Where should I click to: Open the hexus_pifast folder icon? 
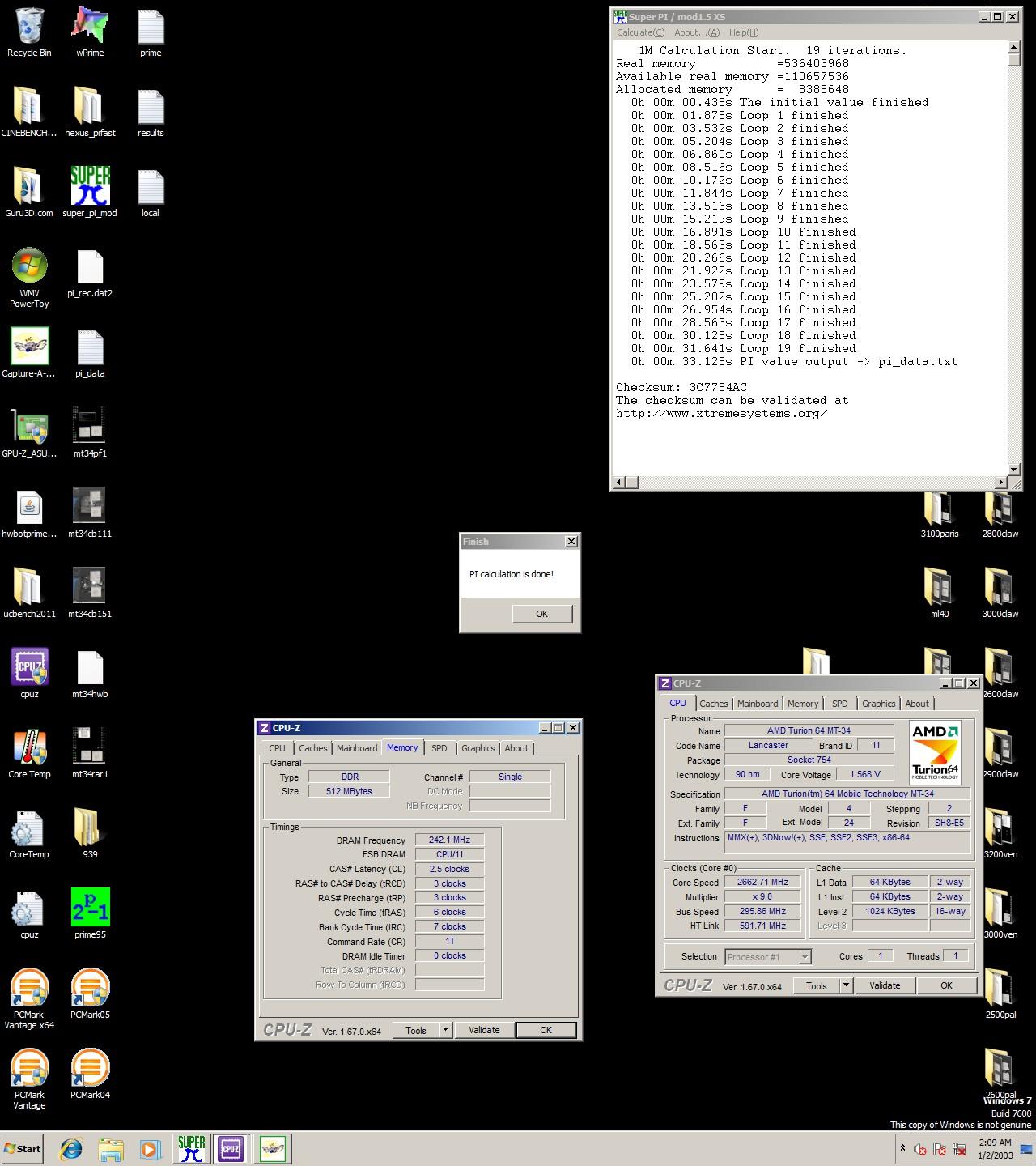(90, 112)
